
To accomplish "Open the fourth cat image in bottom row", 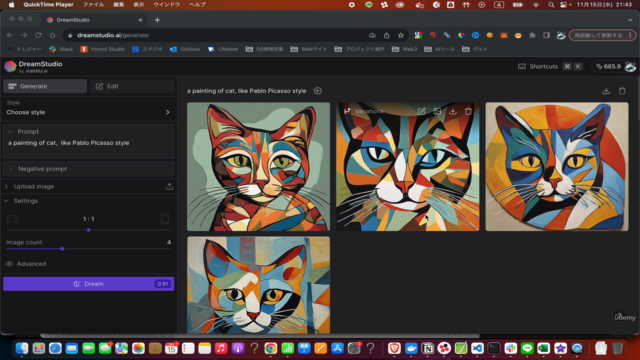I will pyautogui.click(x=258, y=285).
